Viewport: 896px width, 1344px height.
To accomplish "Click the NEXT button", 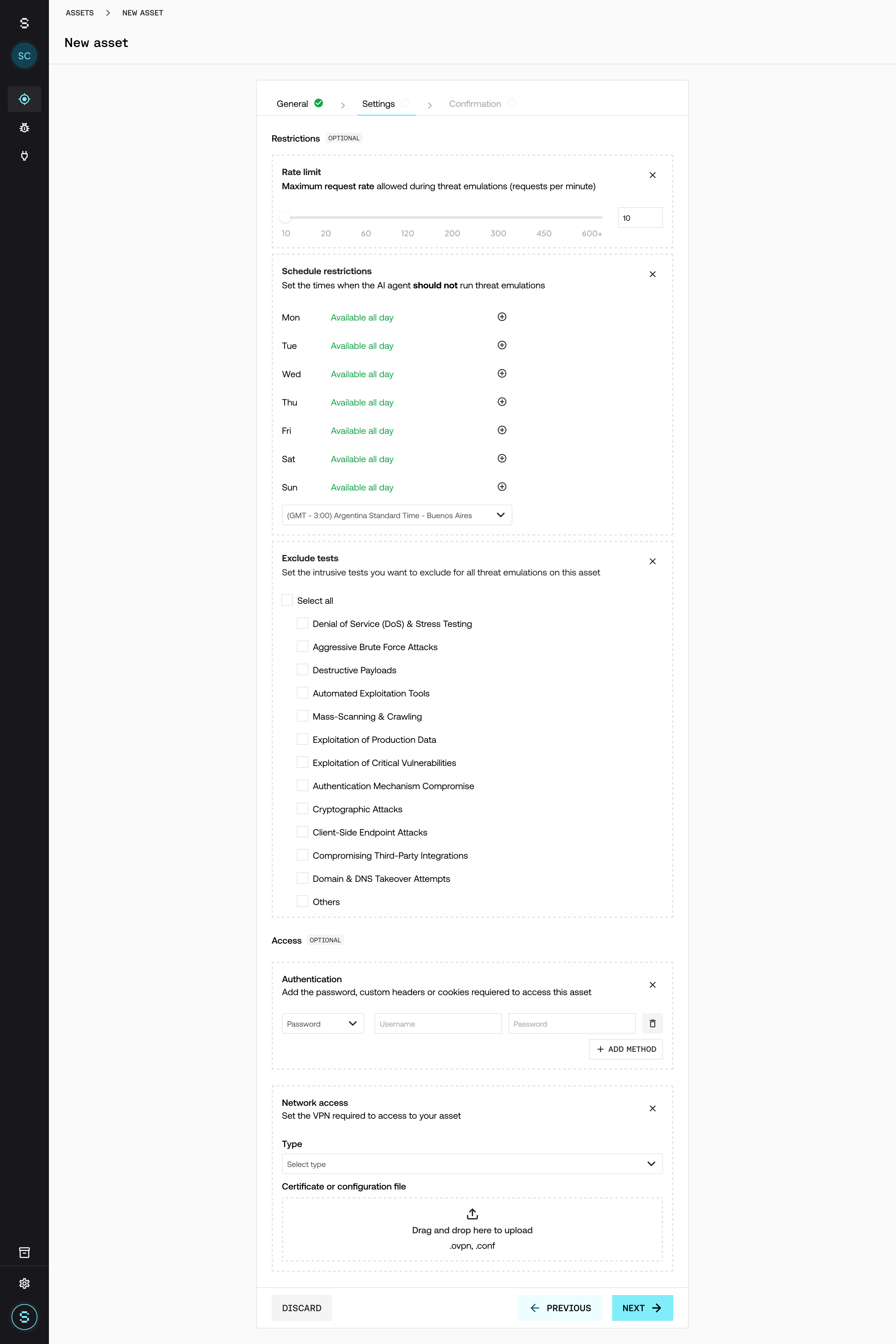I will (642, 1308).
